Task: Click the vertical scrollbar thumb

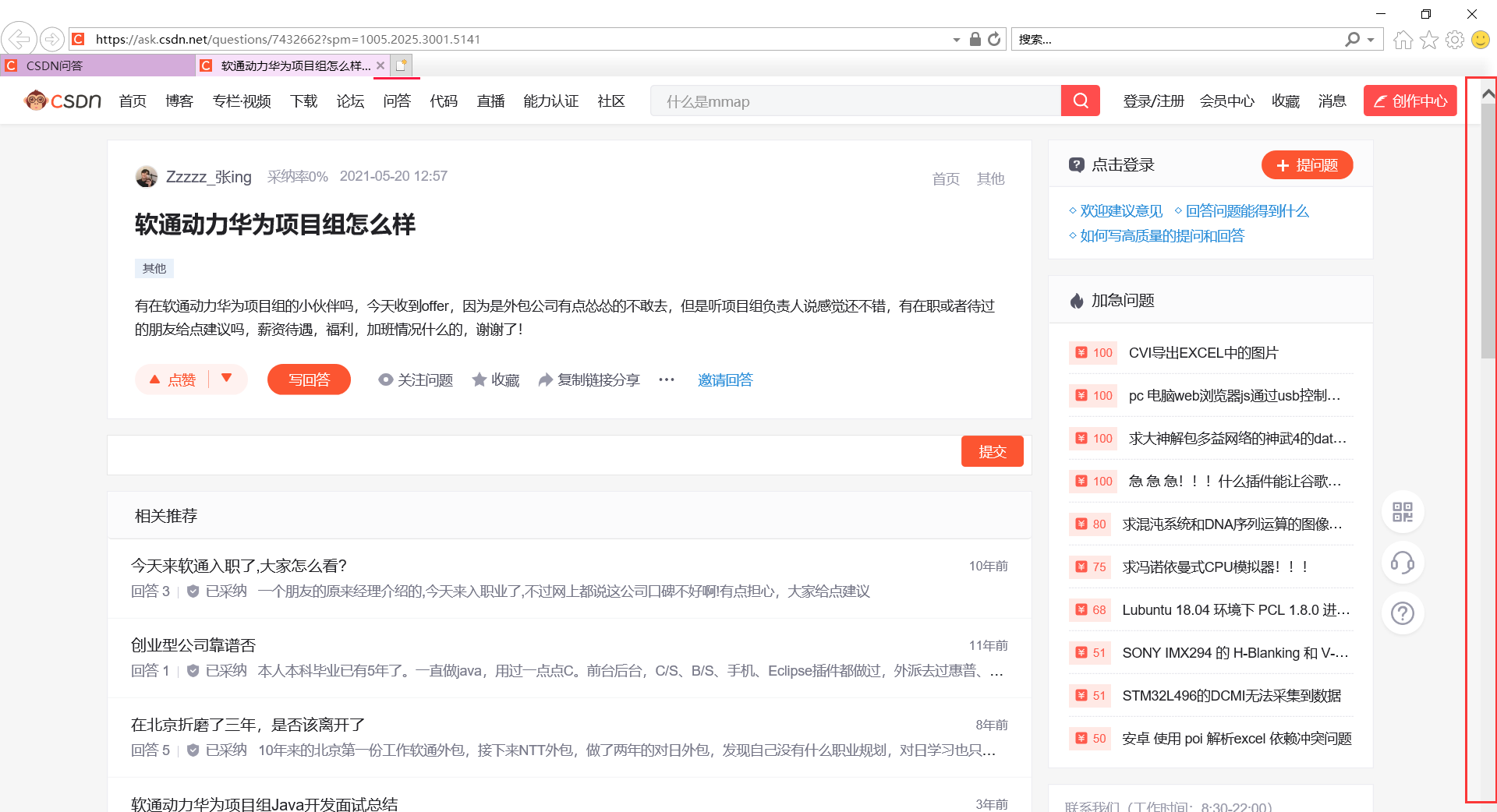Action: click(x=1488, y=230)
